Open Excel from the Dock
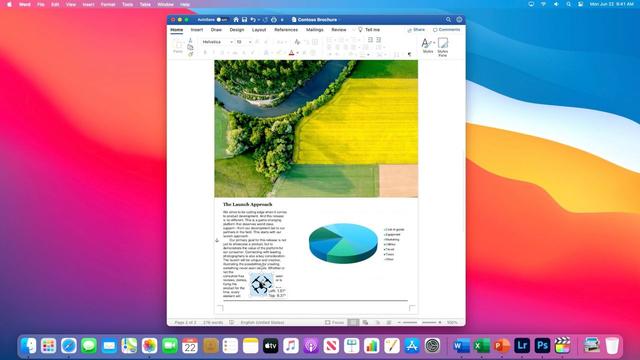 481,346
